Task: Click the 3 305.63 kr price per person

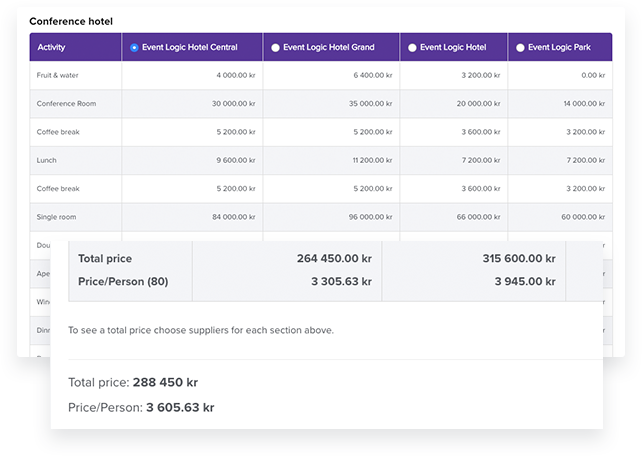Action: pos(341,282)
